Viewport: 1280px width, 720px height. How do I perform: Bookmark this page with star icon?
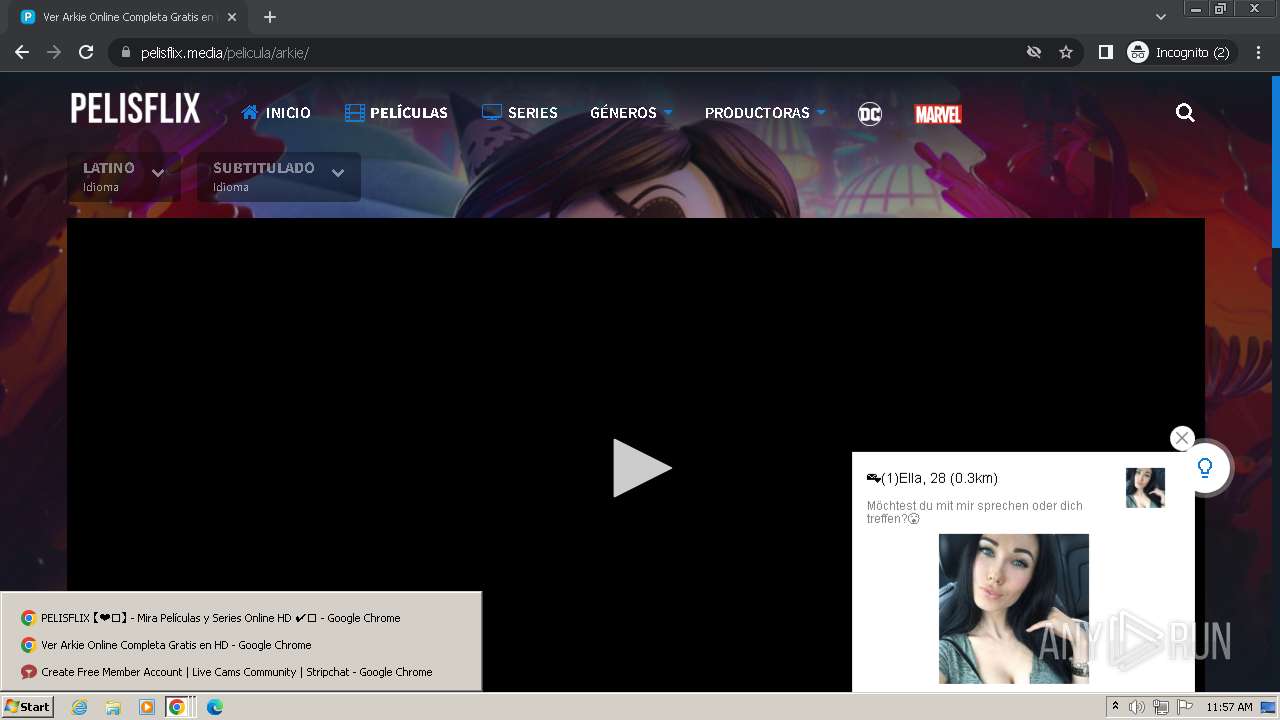click(x=1066, y=52)
